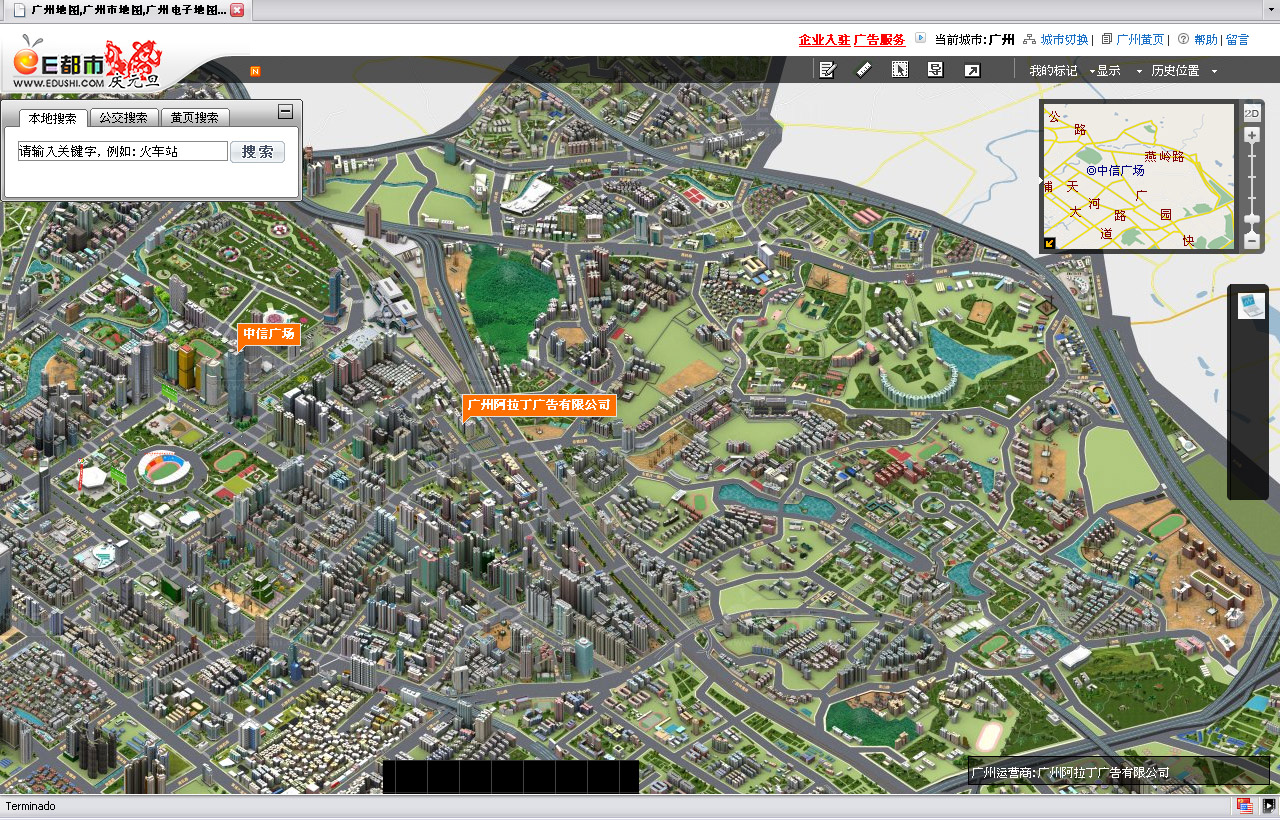1280x820 pixels.
Task: Click the status bar play arrow icon
Action: click(x=1269, y=806)
